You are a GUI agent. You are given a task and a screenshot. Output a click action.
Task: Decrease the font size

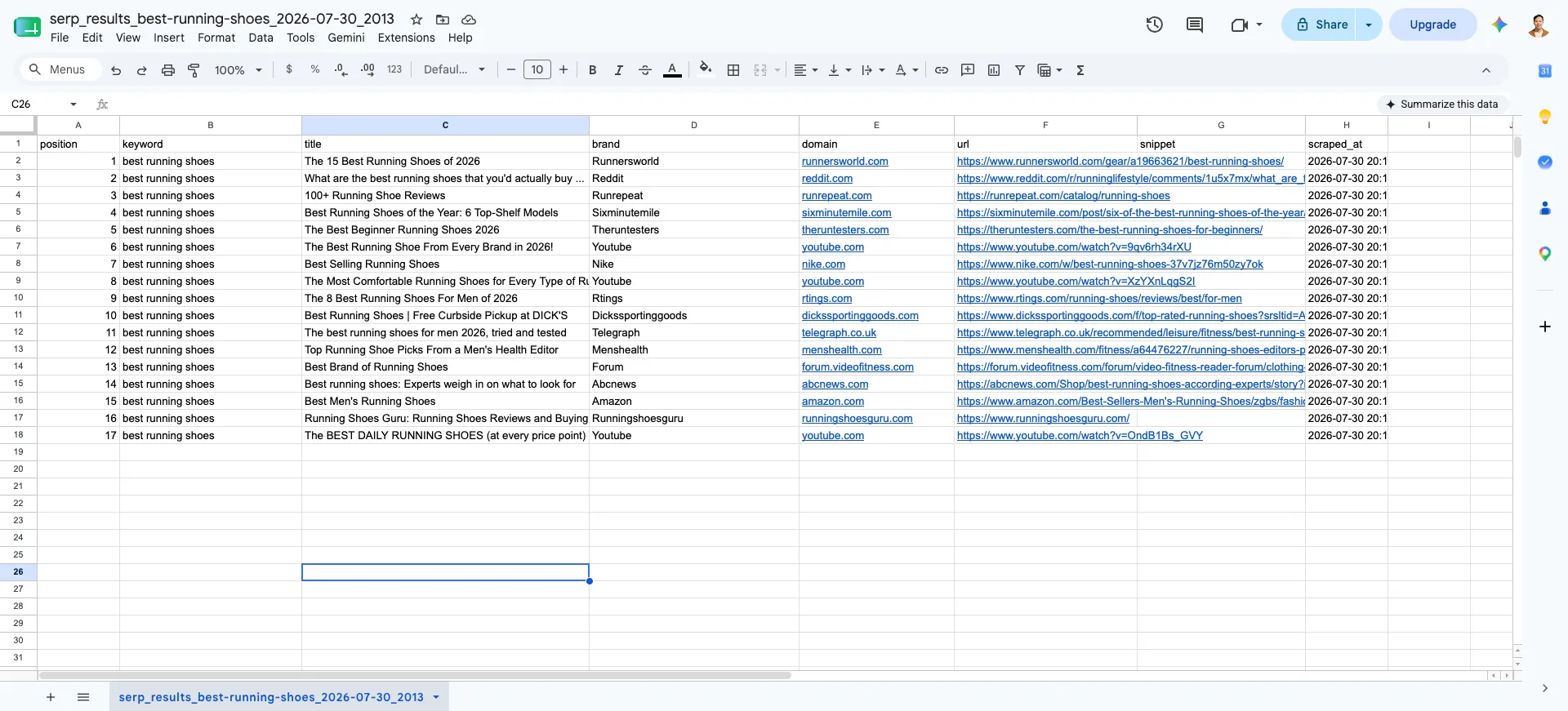(511, 70)
